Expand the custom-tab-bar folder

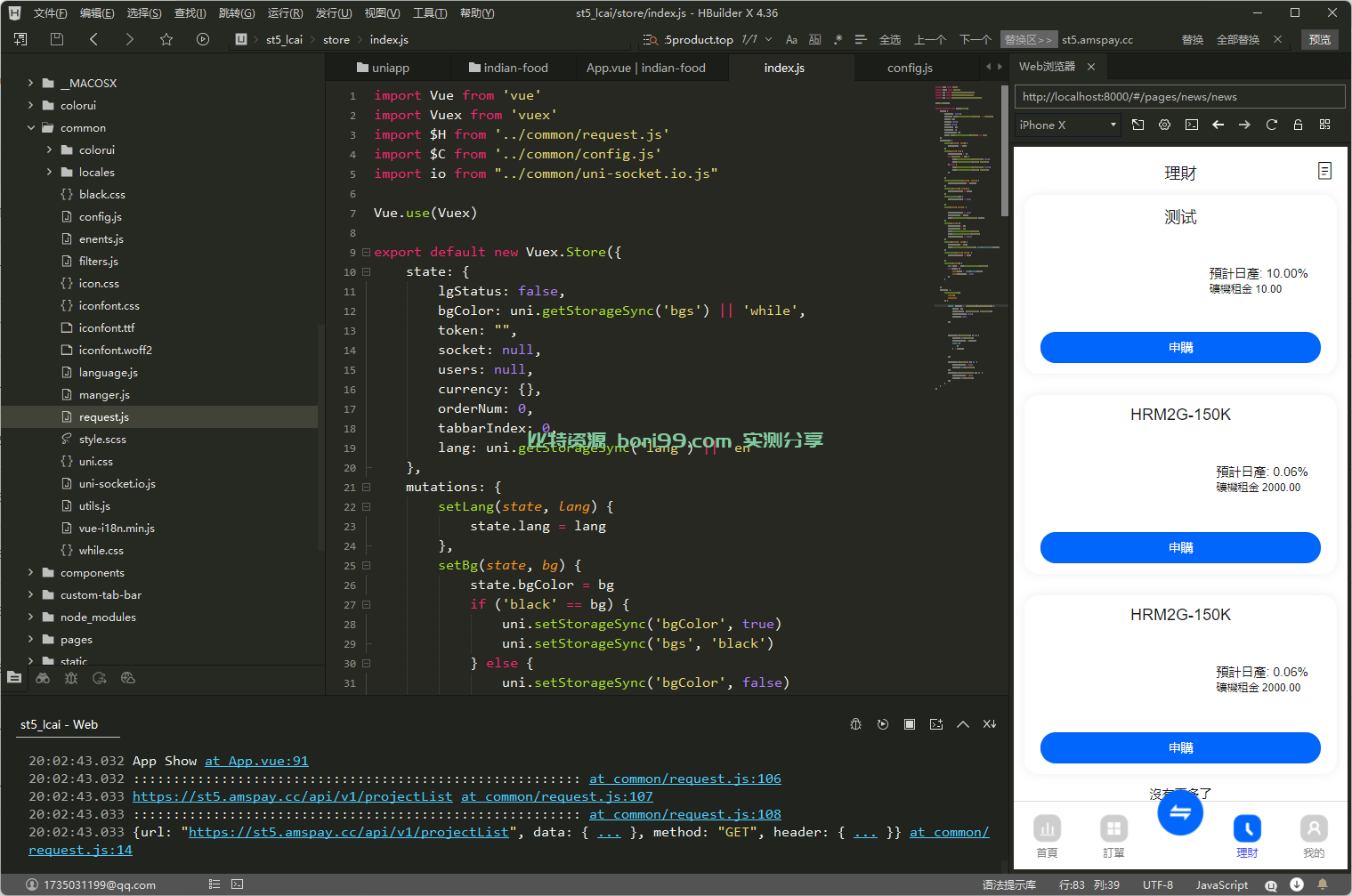pyautogui.click(x=30, y=595)
